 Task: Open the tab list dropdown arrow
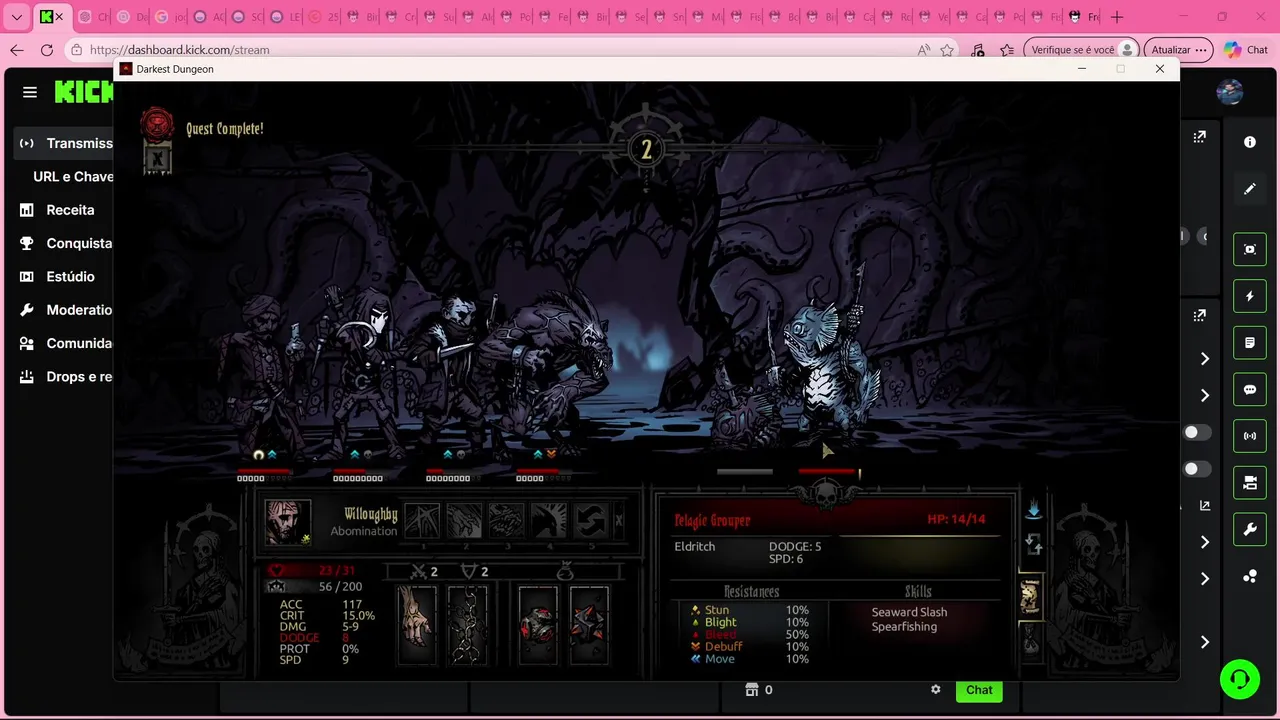tap(19, 17)
